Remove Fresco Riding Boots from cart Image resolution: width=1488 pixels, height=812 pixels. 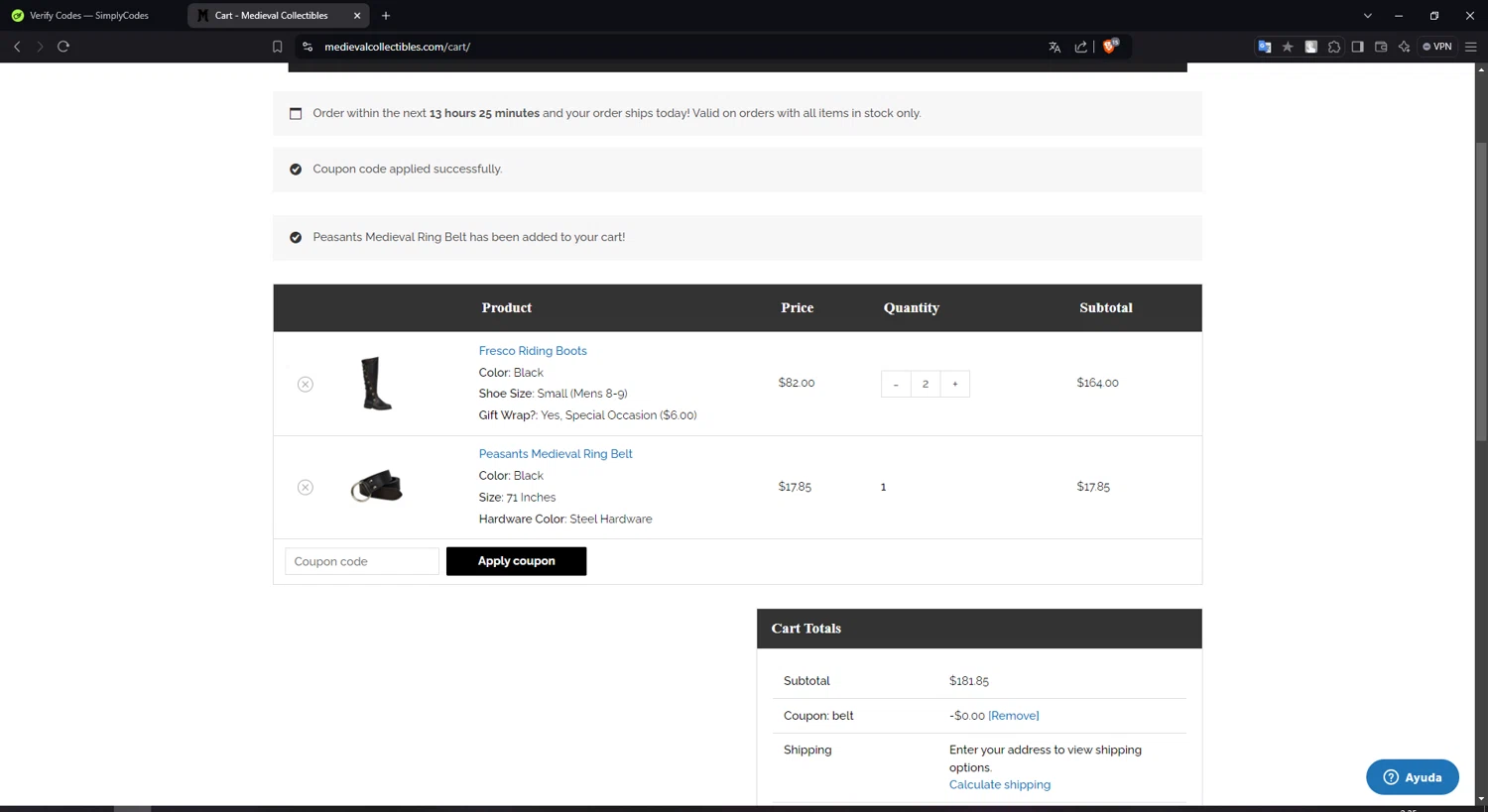click(306, 385)
